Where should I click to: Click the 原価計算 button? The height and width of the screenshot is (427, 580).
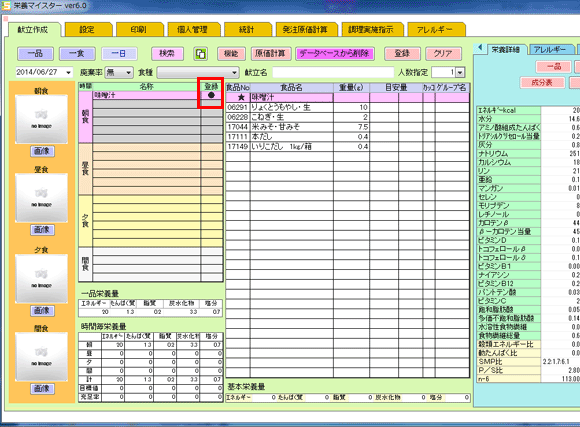point(271,54)
